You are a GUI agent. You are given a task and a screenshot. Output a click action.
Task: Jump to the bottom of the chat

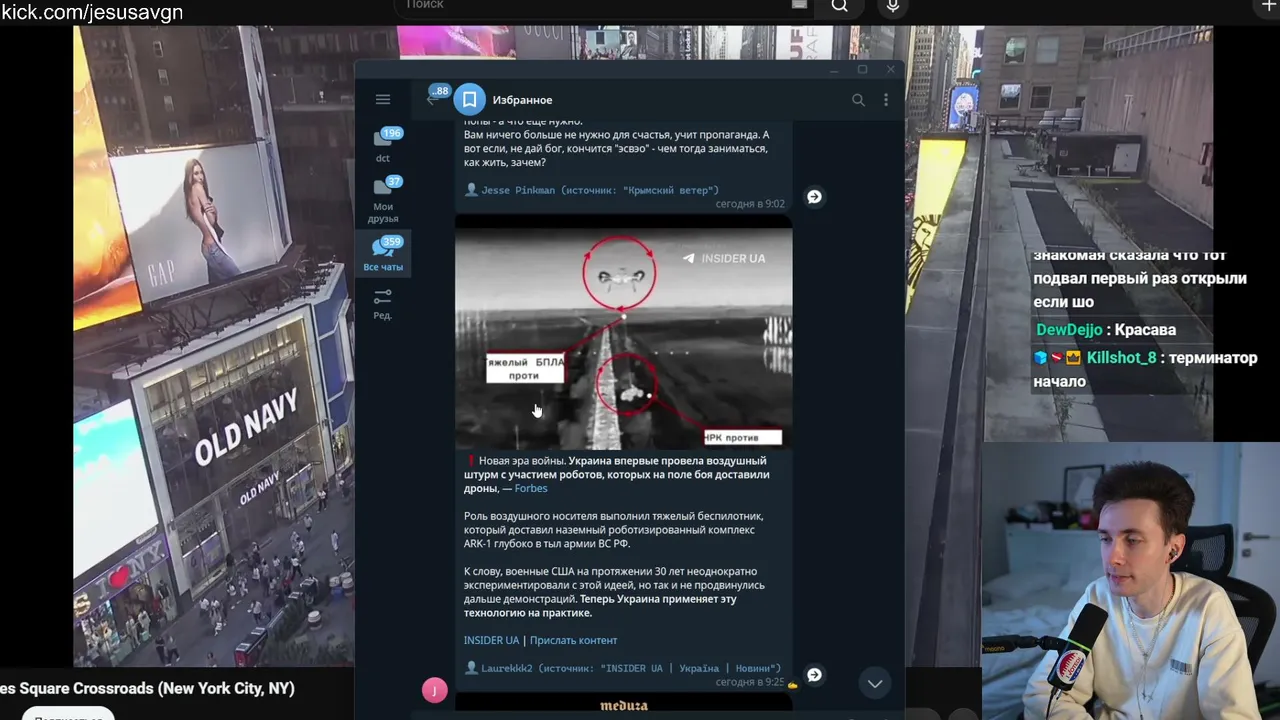(875, 683)
